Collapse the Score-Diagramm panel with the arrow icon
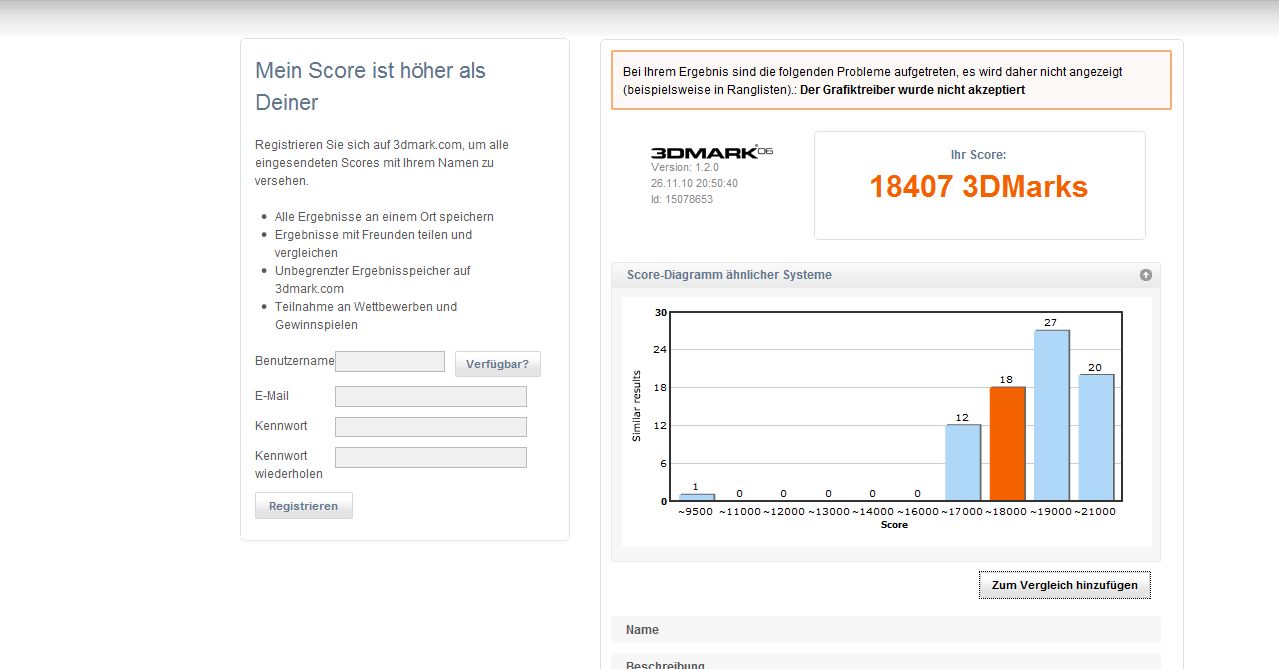Image resolution: width=1279 pixels, height=669 pixels. [x=1145, y=275]
